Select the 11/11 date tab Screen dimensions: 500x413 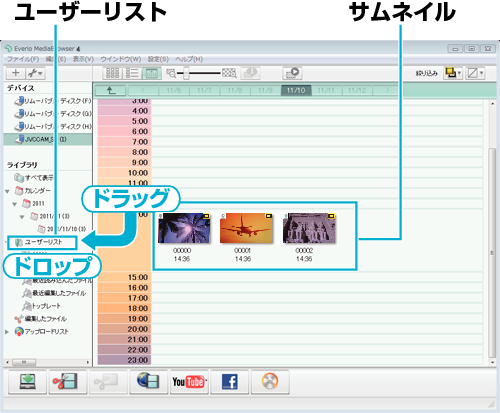(x=326, y=90)
